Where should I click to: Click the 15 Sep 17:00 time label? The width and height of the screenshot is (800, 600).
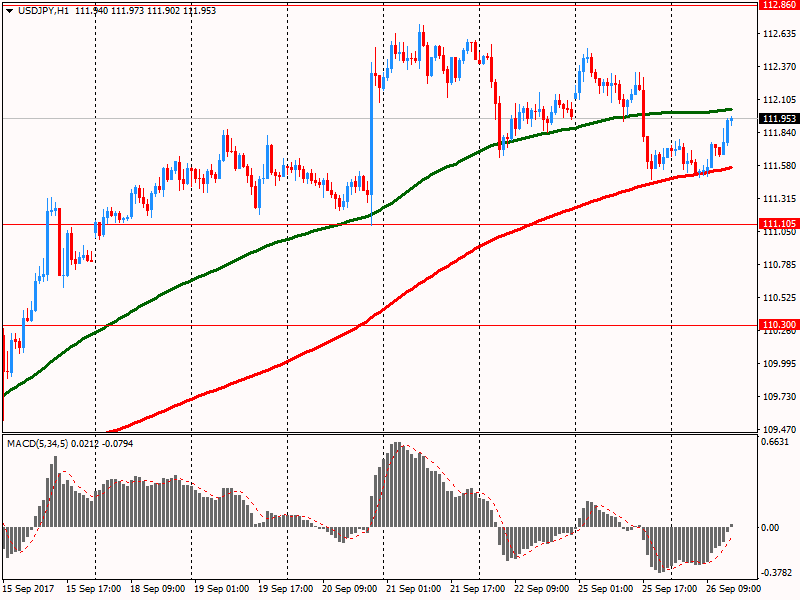[x=94, y=589]
